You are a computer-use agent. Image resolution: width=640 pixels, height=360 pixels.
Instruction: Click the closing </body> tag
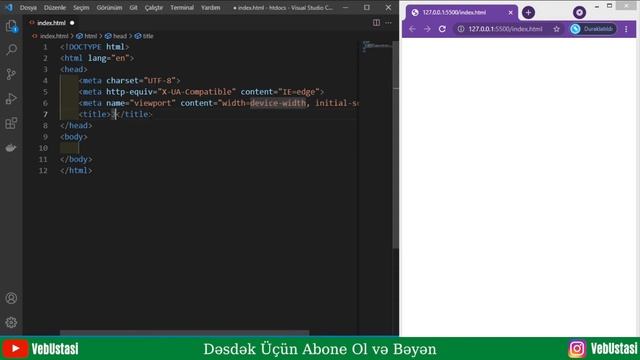click(x=76, y=159)
